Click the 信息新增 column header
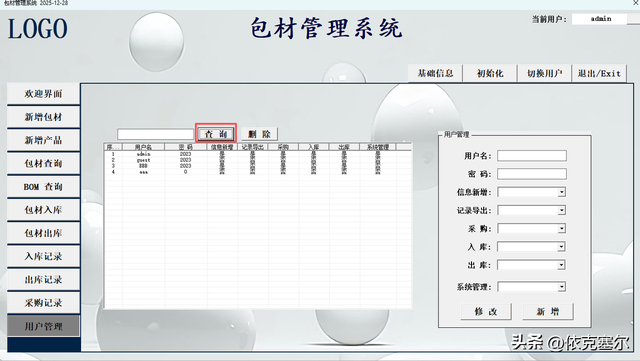 pos(222,147)
